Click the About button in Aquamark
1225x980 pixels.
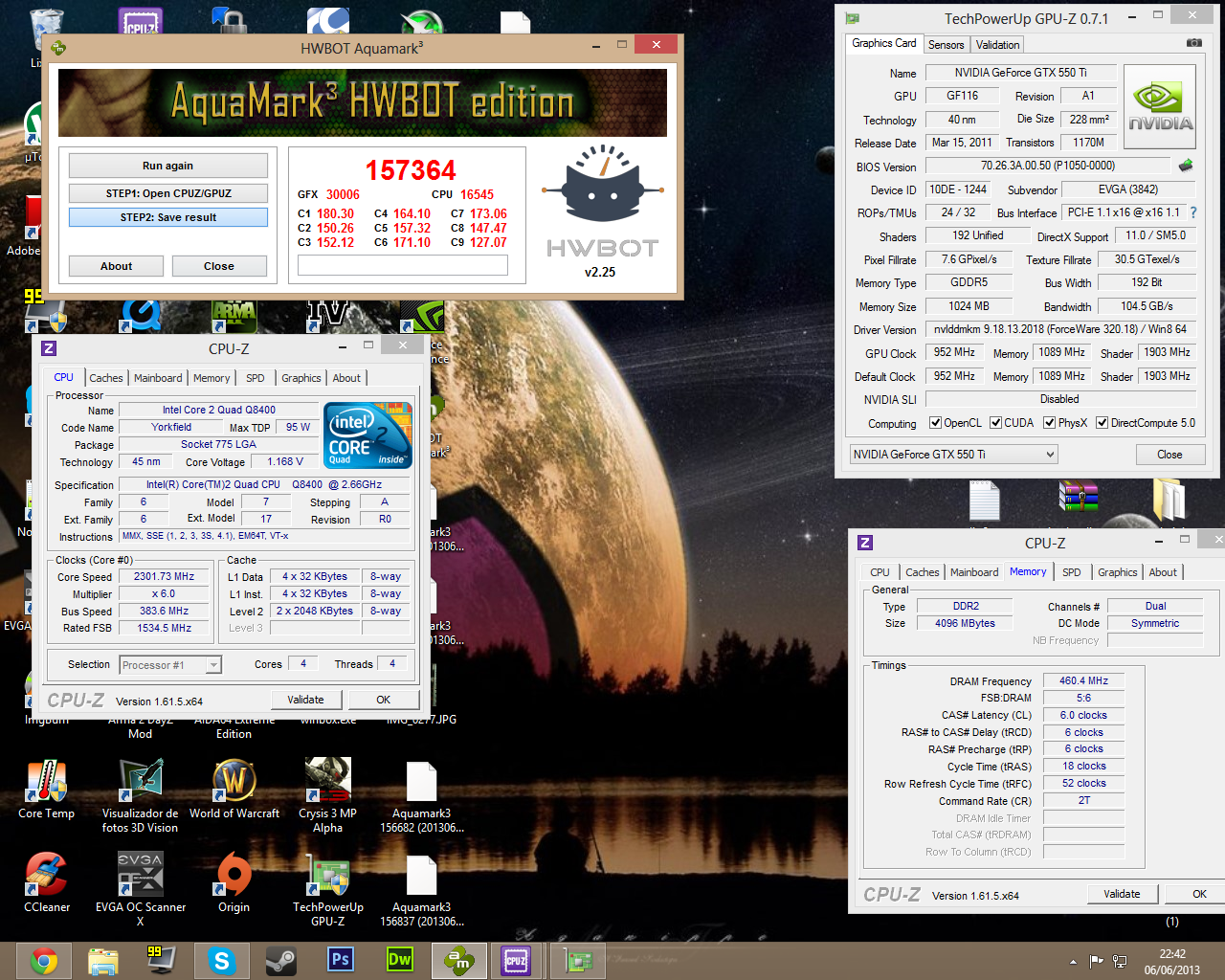(x=116, y=266)
